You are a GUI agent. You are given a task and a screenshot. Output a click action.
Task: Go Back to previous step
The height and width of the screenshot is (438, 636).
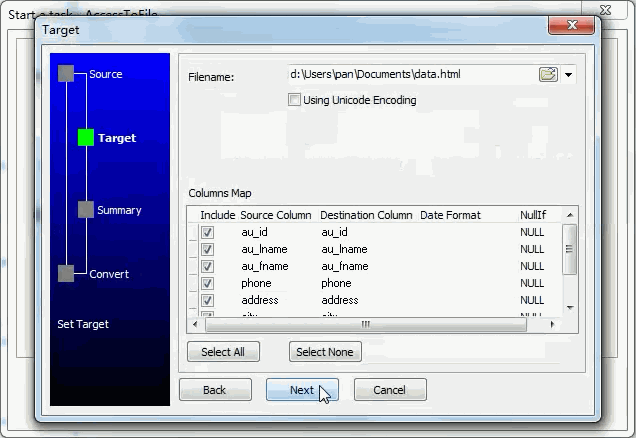pyautogui.click(x=215, y=390)
